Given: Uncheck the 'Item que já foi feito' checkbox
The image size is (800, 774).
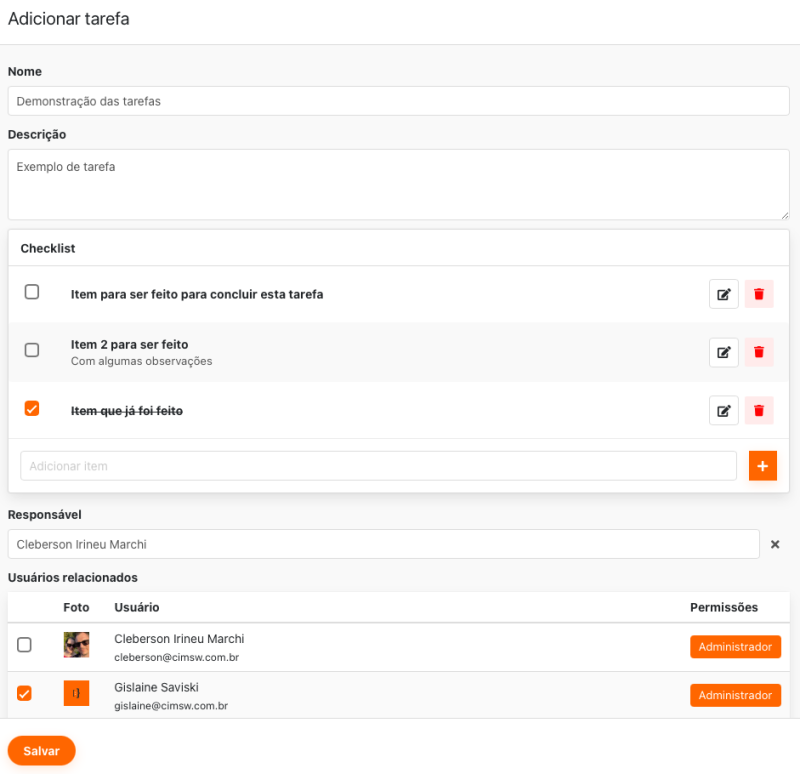Looking at the screenshot, I should pos(32,408).
